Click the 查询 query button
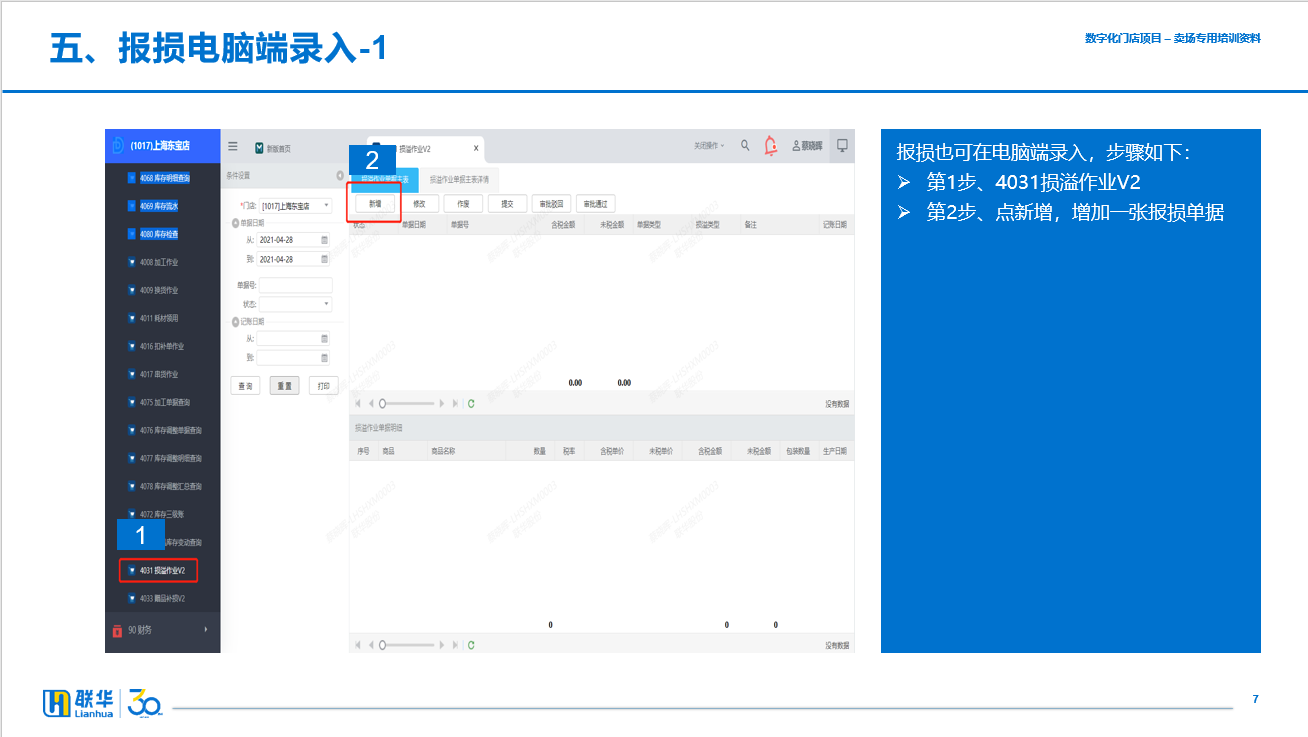Viewport: 1308px width, 737px height. pyautogui.click(x=247, y=385)
